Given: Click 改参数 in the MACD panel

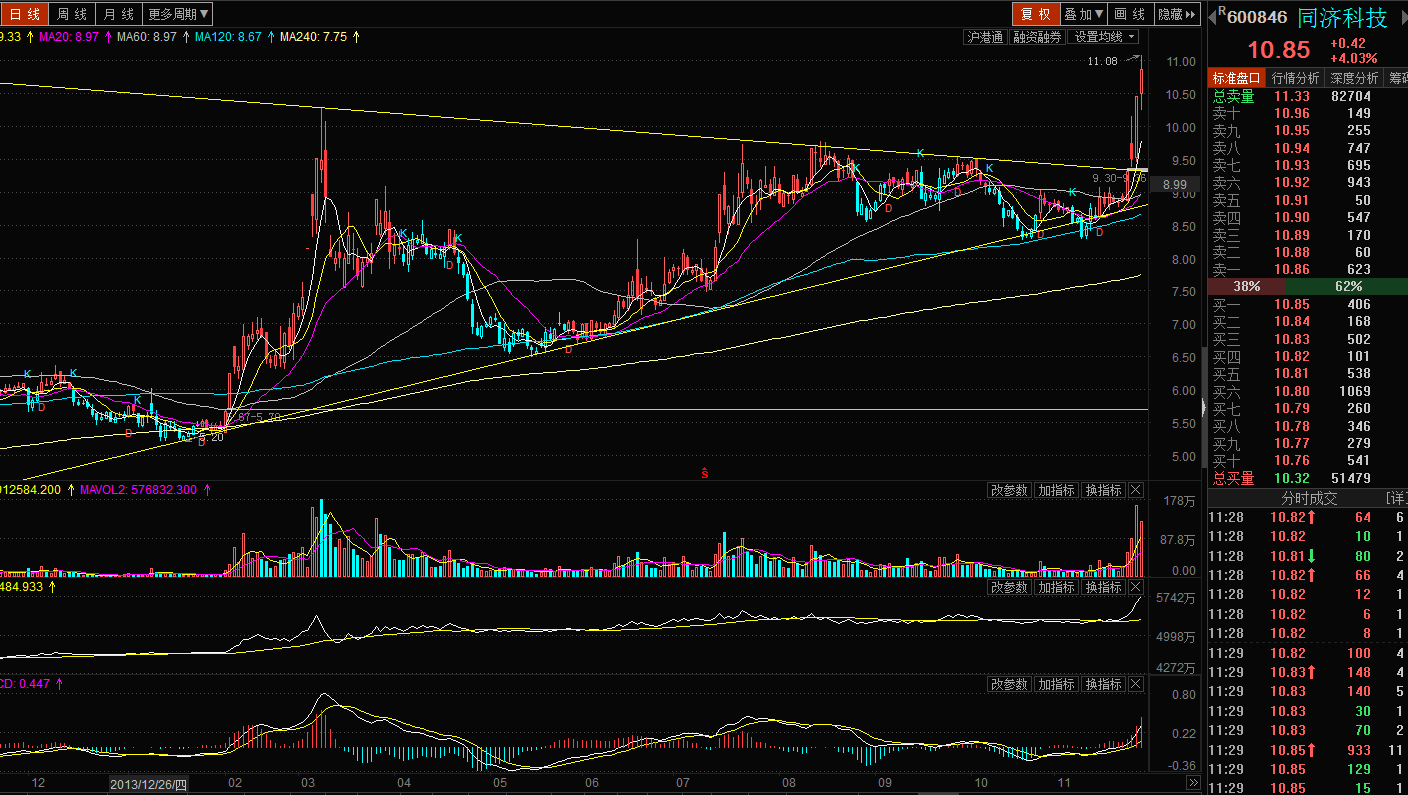Looking at the screenshot, I should click(1009, 684).
